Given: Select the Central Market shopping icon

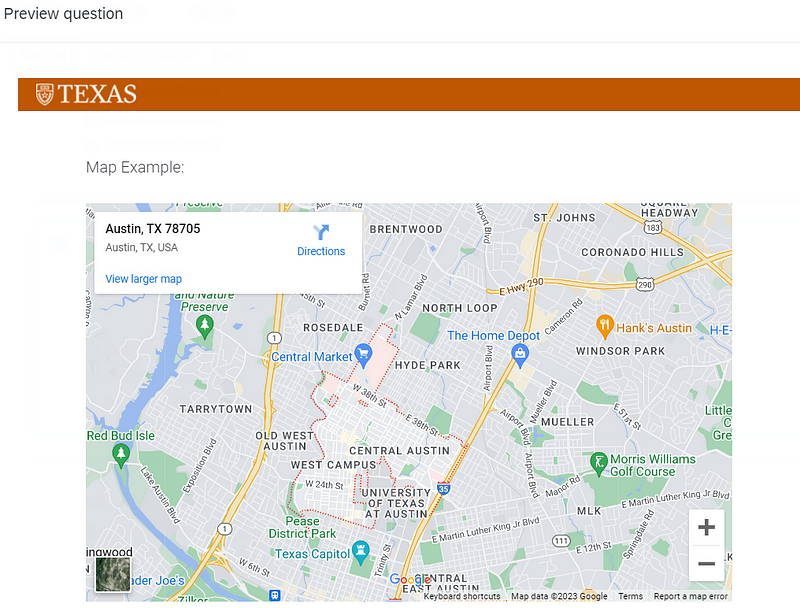Looking at the screenshot, I should (364, 353).
